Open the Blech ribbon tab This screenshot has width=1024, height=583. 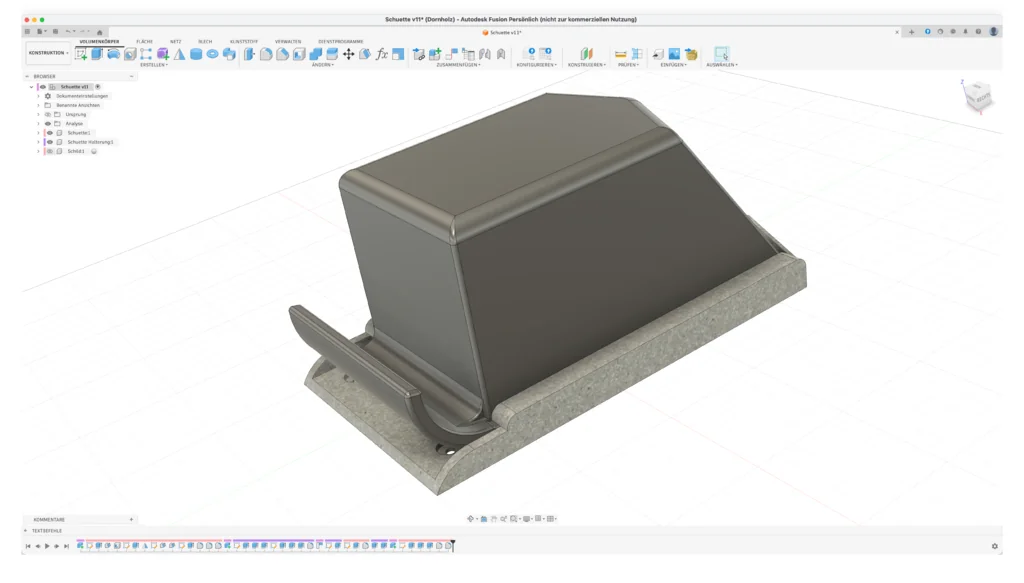(x=205, y=41)
